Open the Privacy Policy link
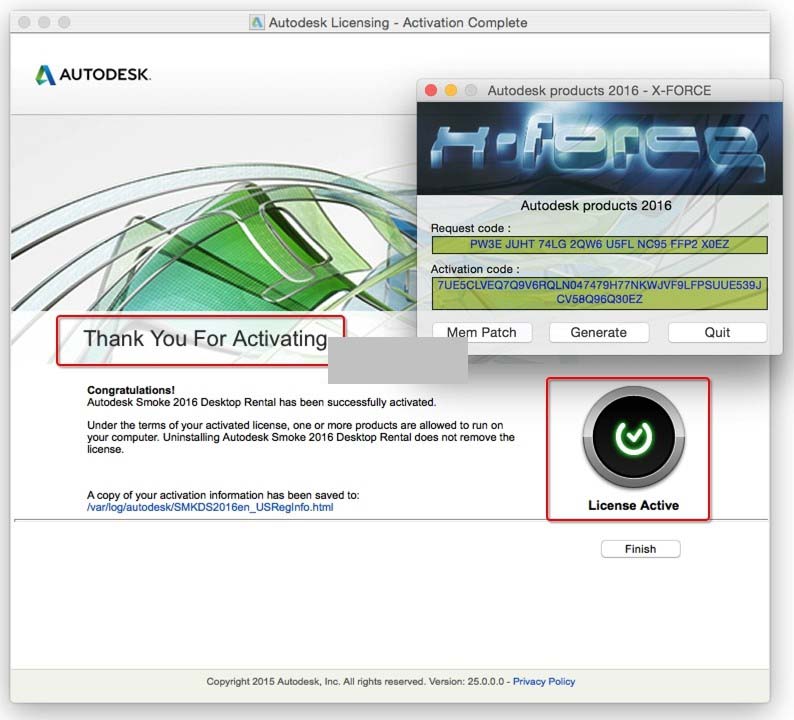 544,682
